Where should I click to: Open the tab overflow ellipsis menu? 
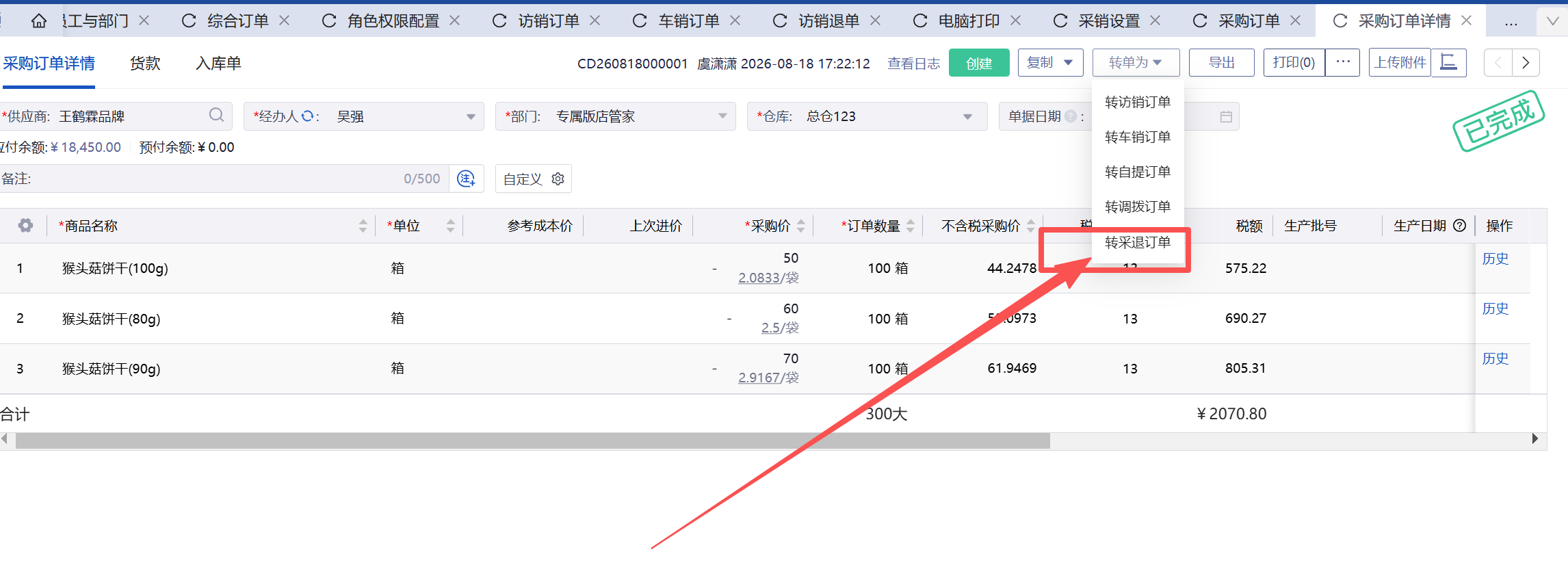pyautogui.click(x=1511, y=23)
